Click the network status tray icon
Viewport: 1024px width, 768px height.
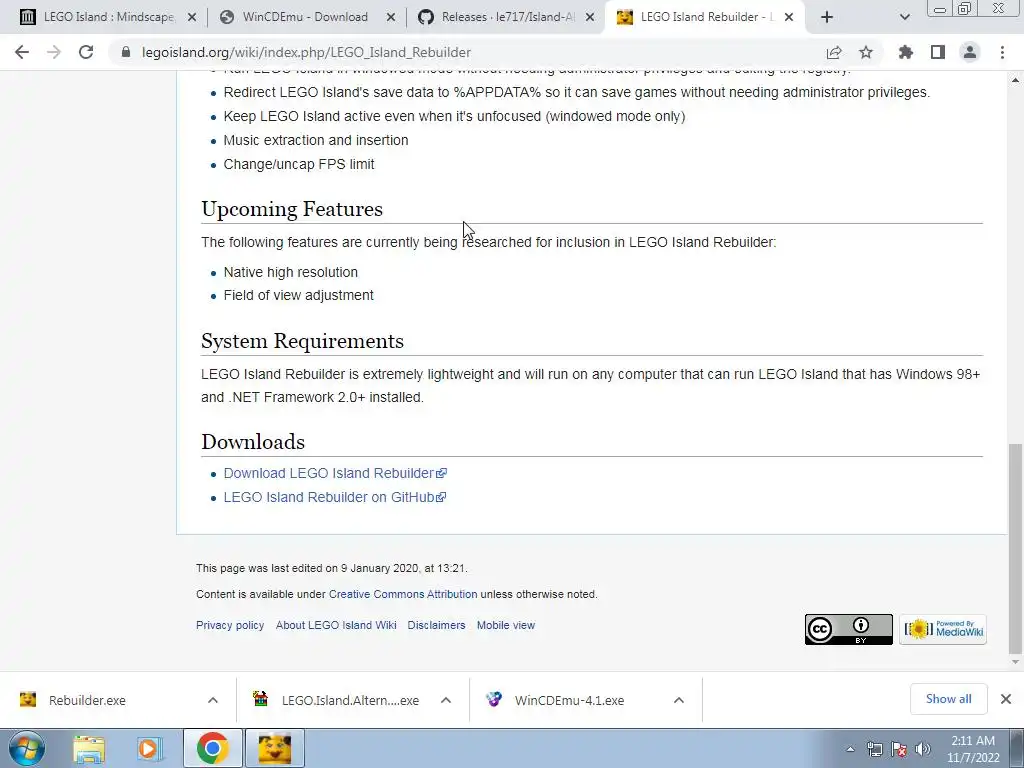tap(874, 749)
